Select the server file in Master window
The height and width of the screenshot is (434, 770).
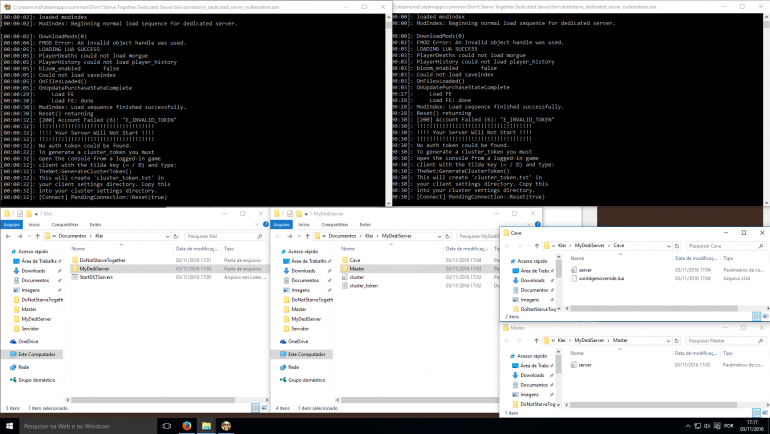586,365
